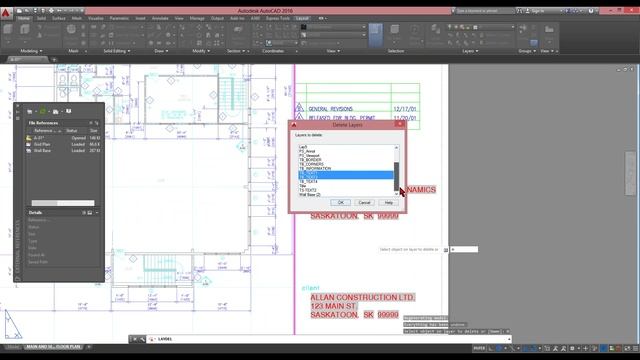Click the status bar customization icon at far right
640x360 pixels.
[x=635, y=348]
